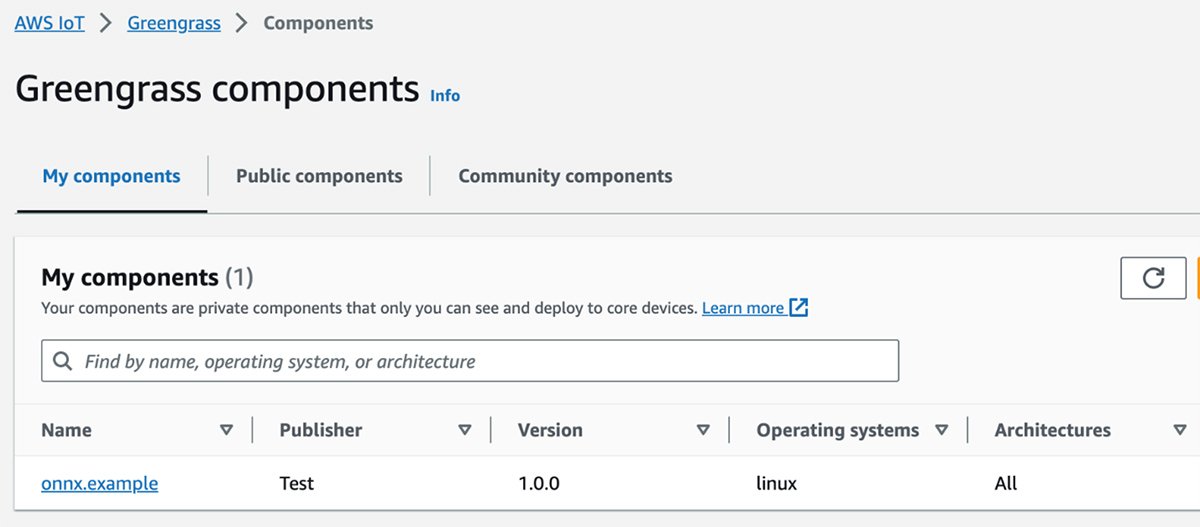Go to AWS IoT breadcrumb link
1200x527 pixels.
click(x=49, y=23)
